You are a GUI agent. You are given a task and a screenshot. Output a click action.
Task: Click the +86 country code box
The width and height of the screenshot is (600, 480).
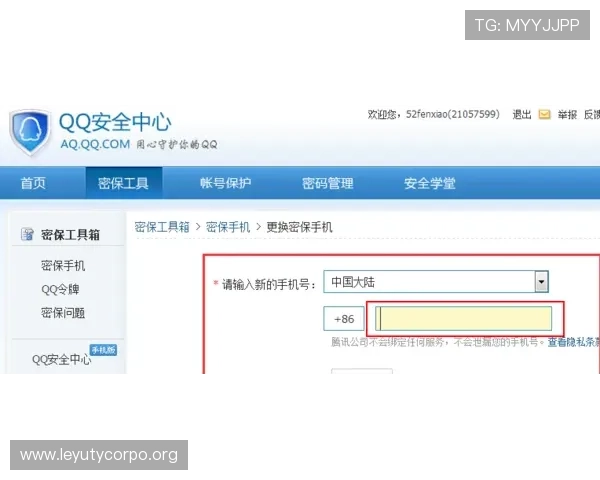344,318
